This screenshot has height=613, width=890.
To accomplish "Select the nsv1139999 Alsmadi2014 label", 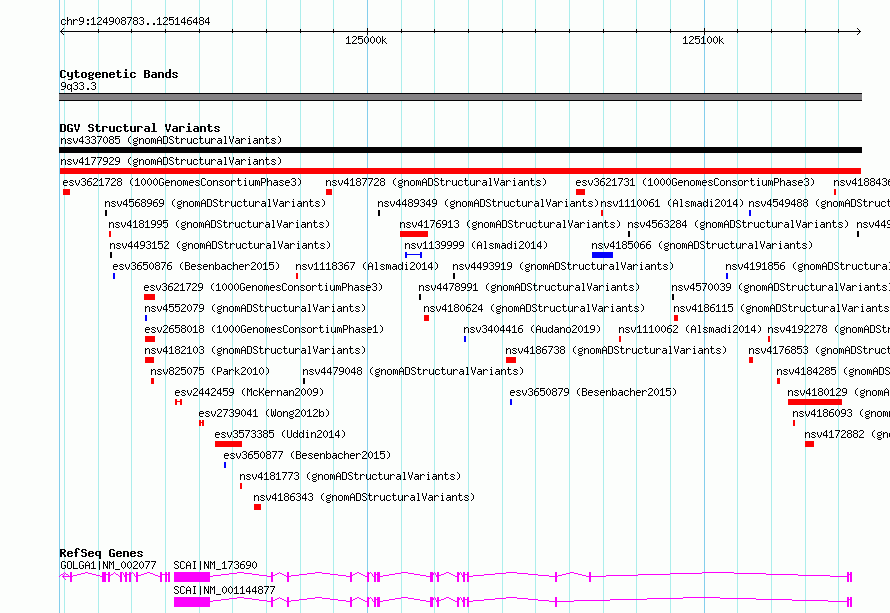I will click(x=476, y=245).
